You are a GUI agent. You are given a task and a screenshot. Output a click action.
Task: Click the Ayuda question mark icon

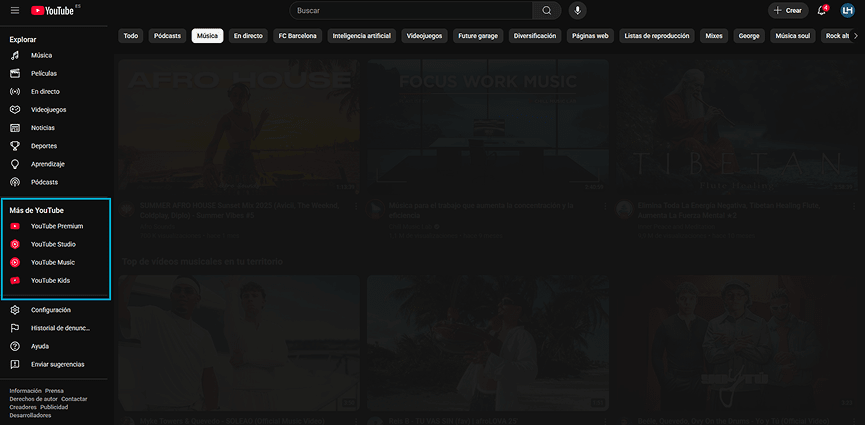[15, 347]
